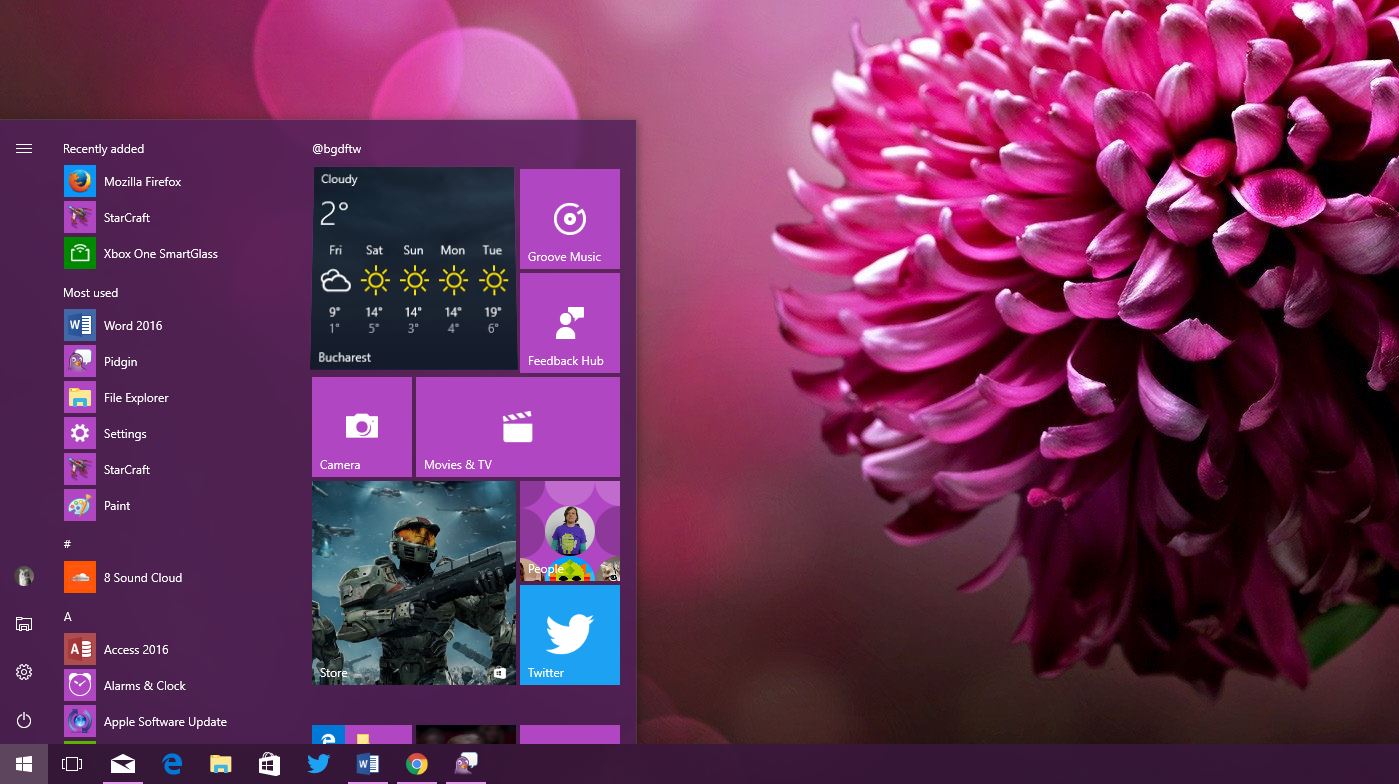
Task: Open Store from the taskbar
Action: [270, 764]
